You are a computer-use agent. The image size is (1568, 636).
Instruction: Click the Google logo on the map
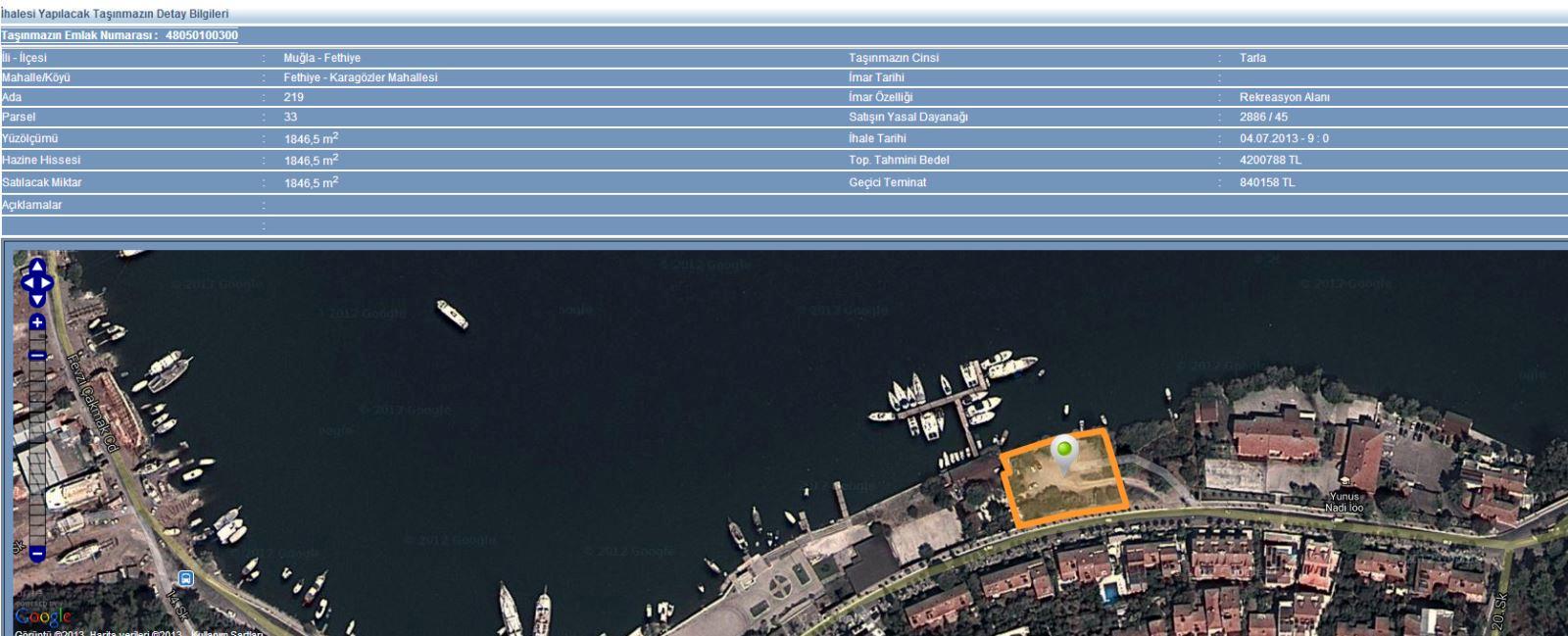[x=43, y=616]
